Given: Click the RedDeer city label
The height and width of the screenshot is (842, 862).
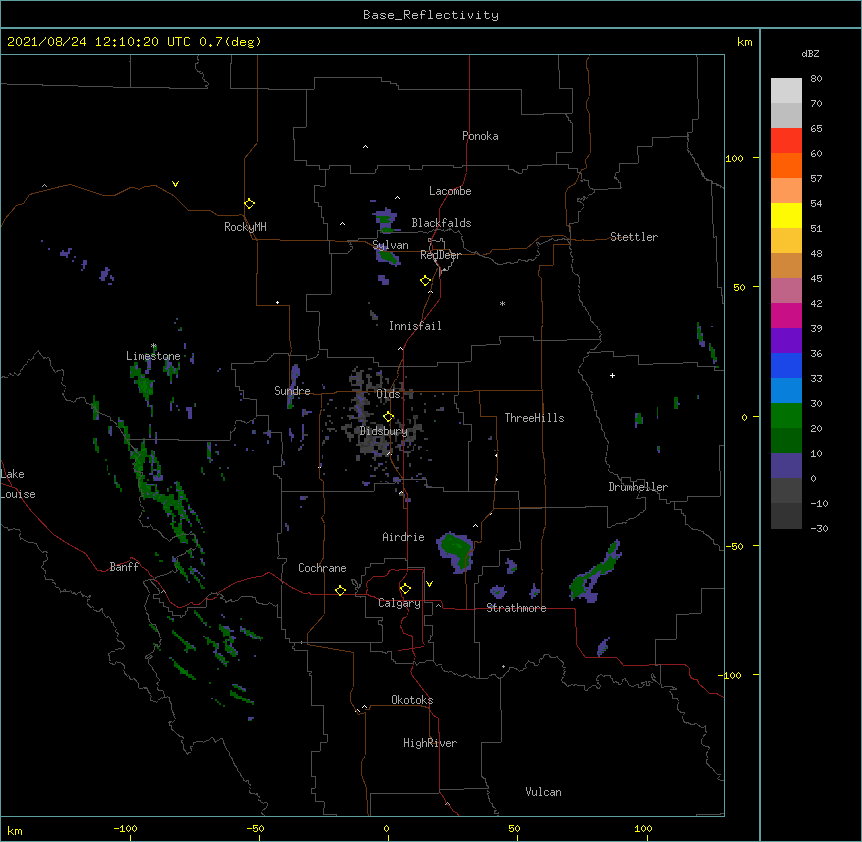Looking at the screenshot, I should [x=440, y=255].
